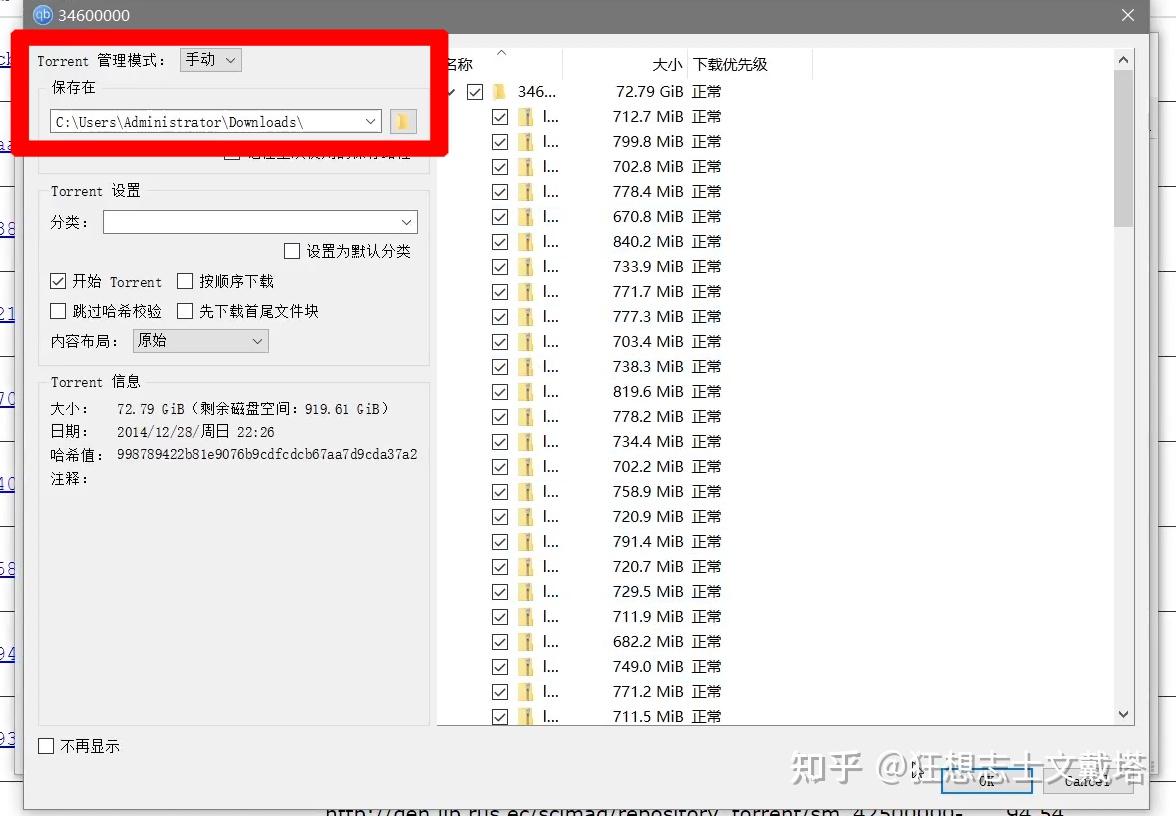Collapse the root 346... folder tree
The width and height of the screenshot is (1176, 816).
(452, 92)
